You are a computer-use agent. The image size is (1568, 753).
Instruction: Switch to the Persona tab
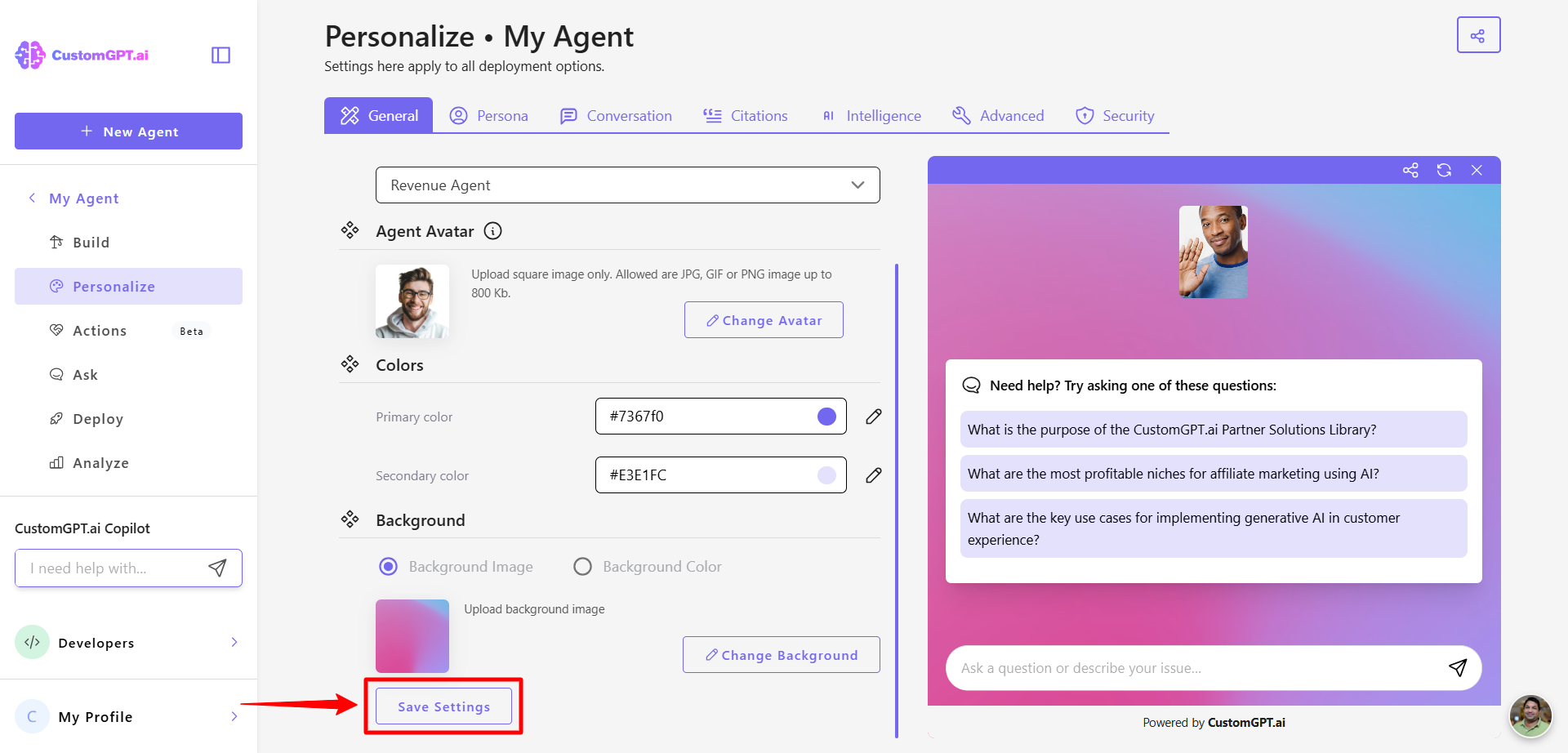point(489,115)
